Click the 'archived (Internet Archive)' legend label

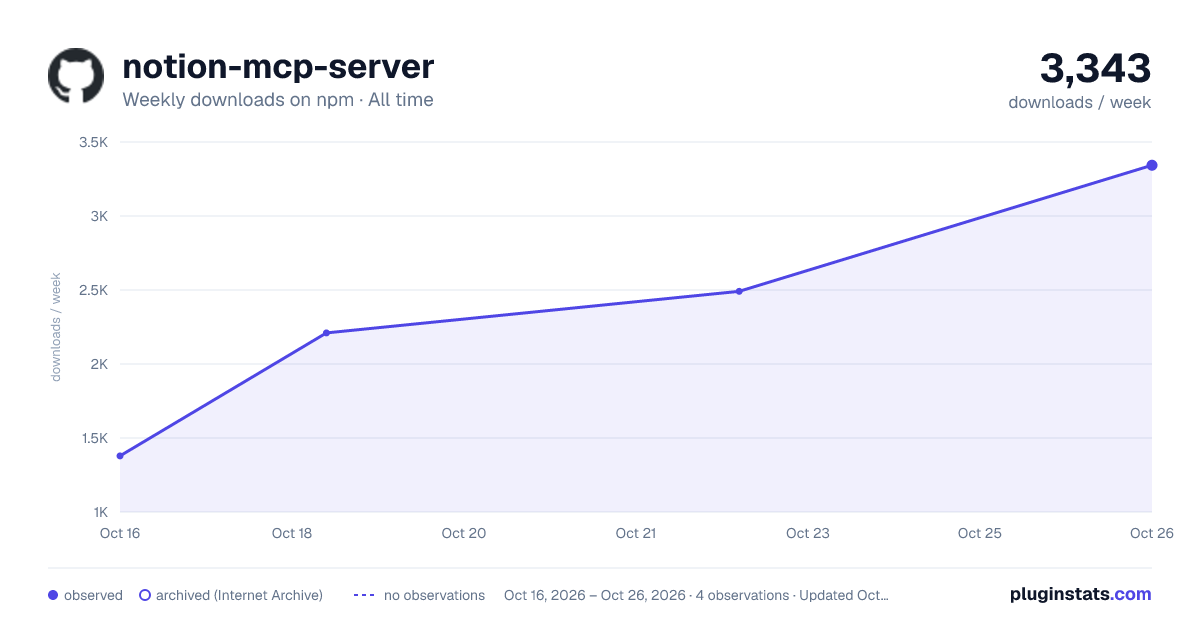click(x=239, y=595)
